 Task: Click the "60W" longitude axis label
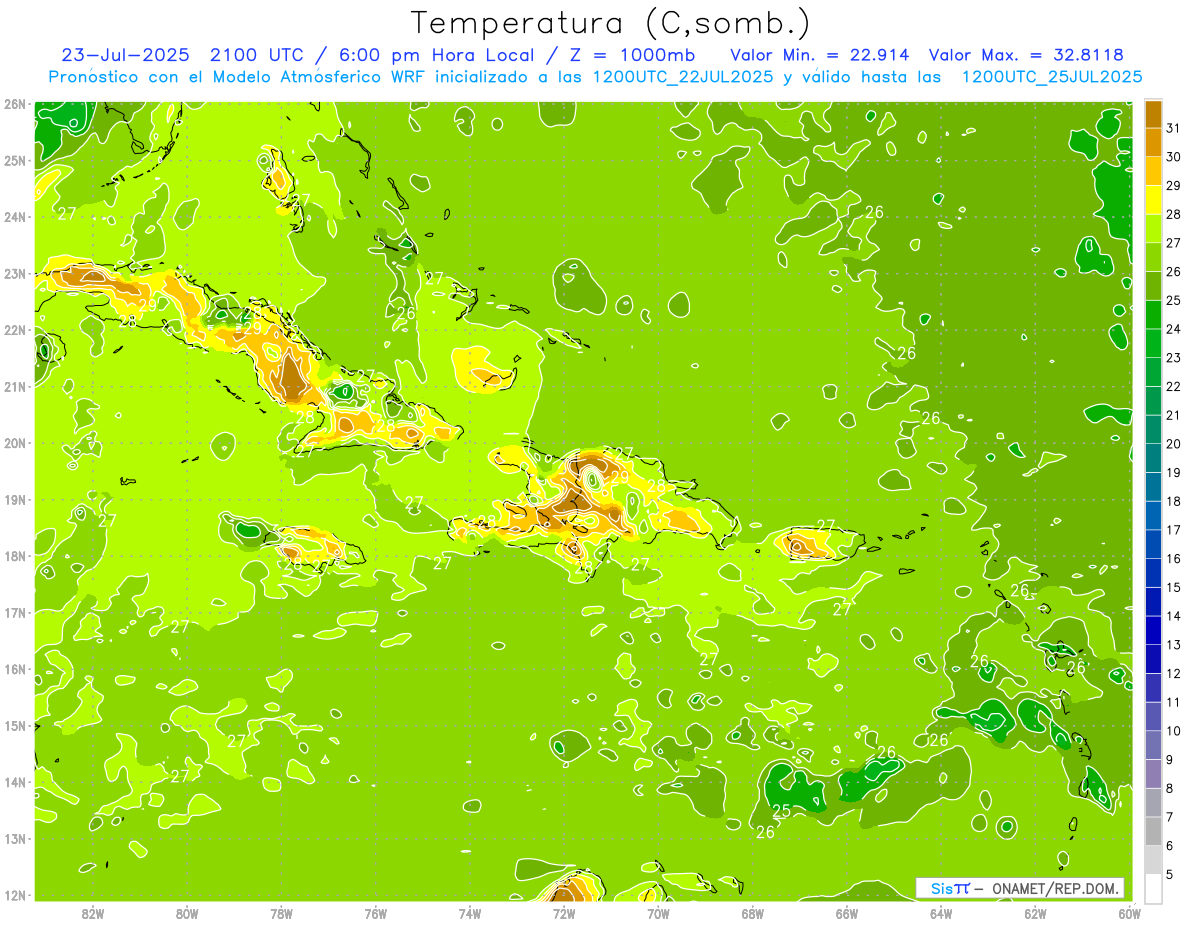tap(1130, 914)
